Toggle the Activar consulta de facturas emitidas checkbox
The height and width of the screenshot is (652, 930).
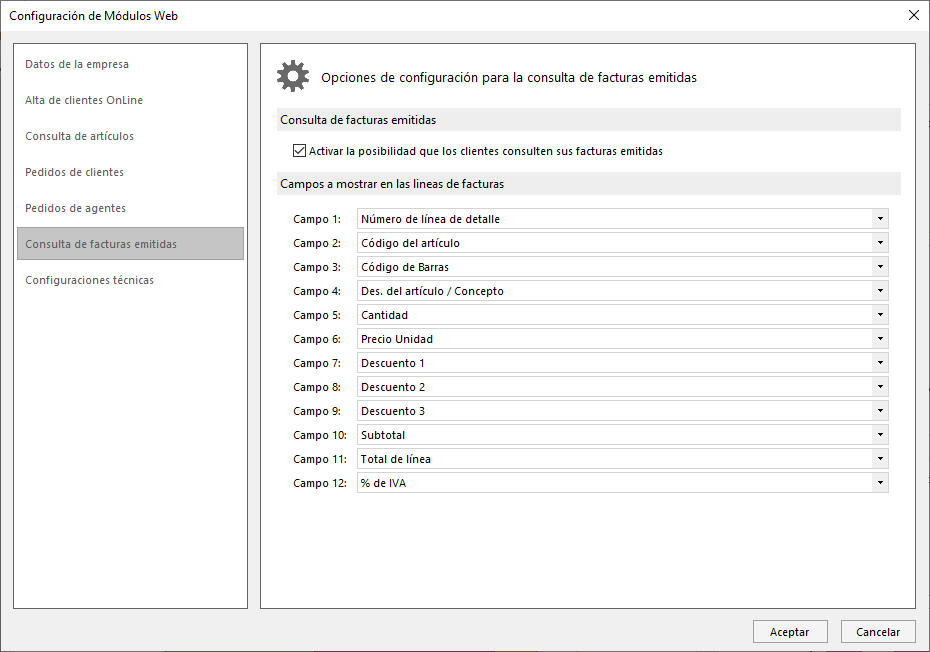pos(300,151)
